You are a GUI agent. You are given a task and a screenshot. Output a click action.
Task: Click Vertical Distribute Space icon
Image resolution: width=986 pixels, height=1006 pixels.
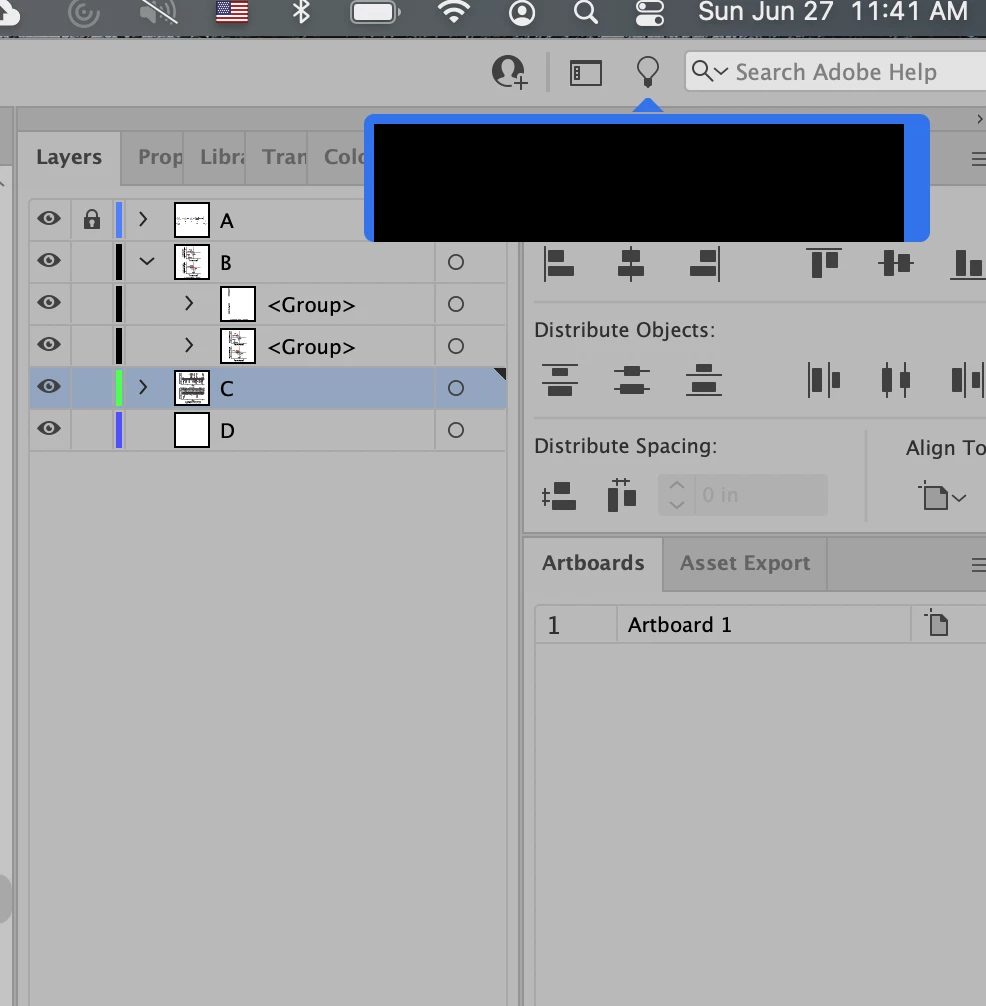[x=559, y=496]
